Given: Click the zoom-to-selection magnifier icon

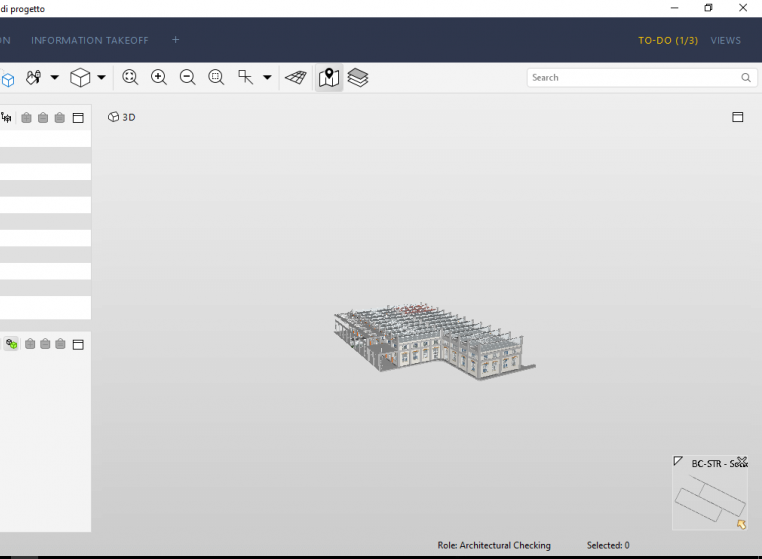Looking at the screenshot, I should (x=216, y=77).
